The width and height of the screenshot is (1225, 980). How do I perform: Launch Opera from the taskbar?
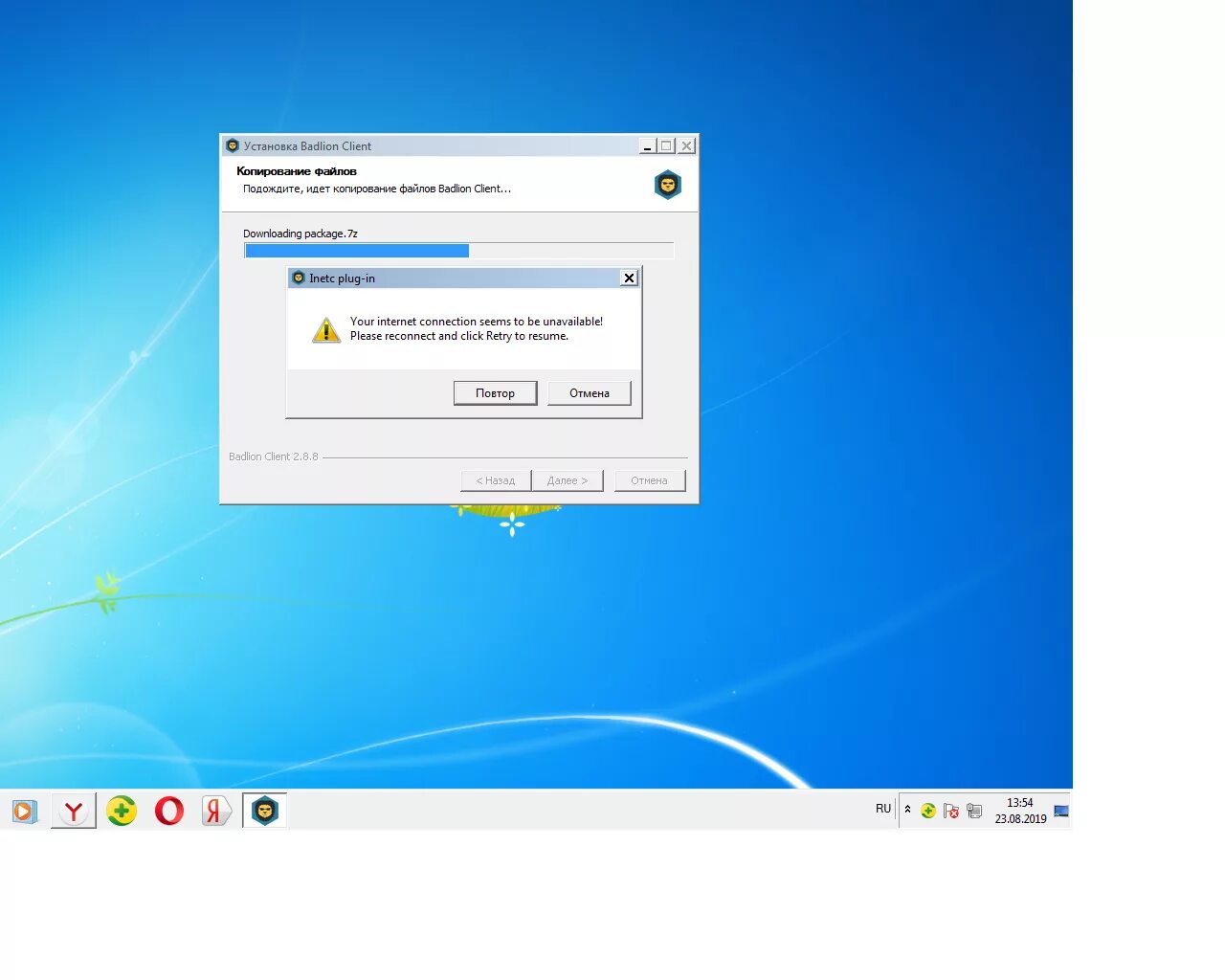click(x=169, y=812)
